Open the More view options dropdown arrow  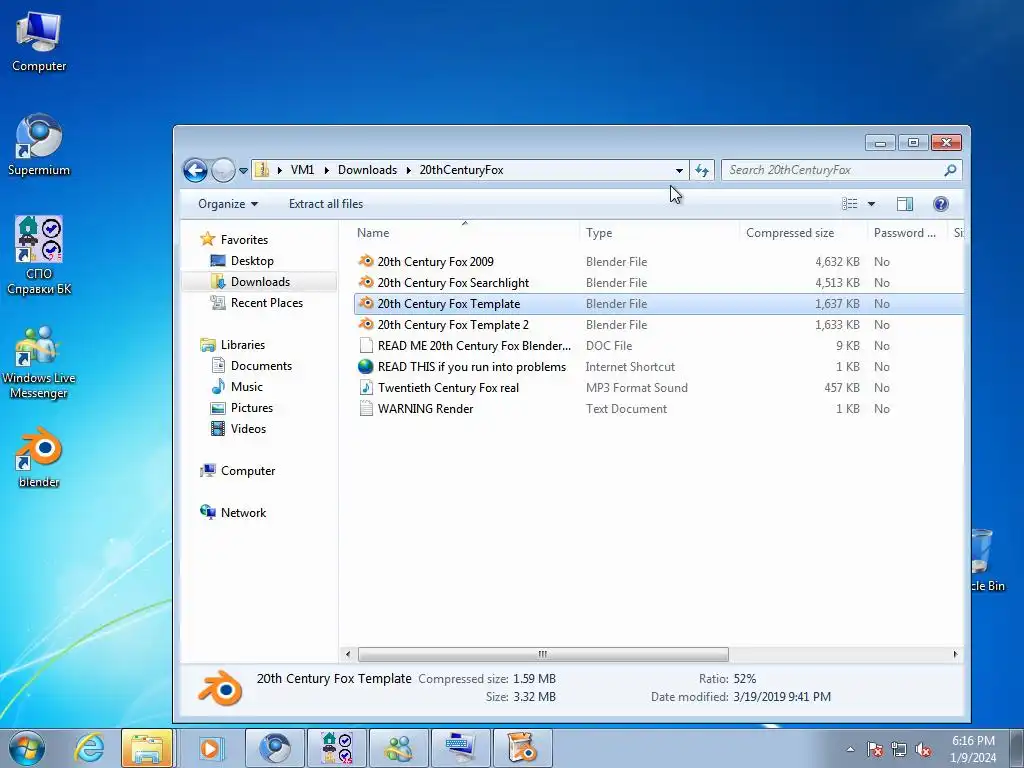(871, 204)
